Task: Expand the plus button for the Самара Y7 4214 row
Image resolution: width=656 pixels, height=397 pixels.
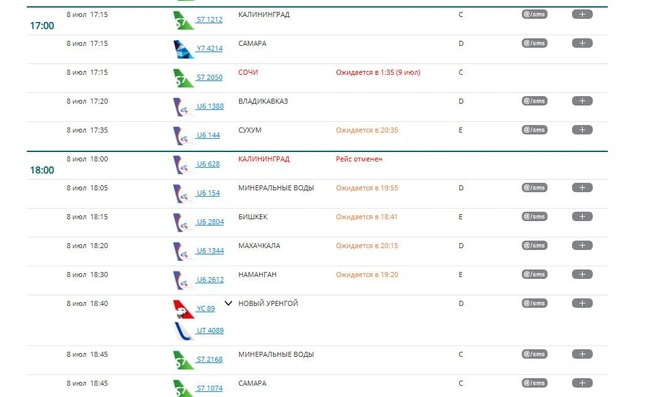Action: pos(582,43)
